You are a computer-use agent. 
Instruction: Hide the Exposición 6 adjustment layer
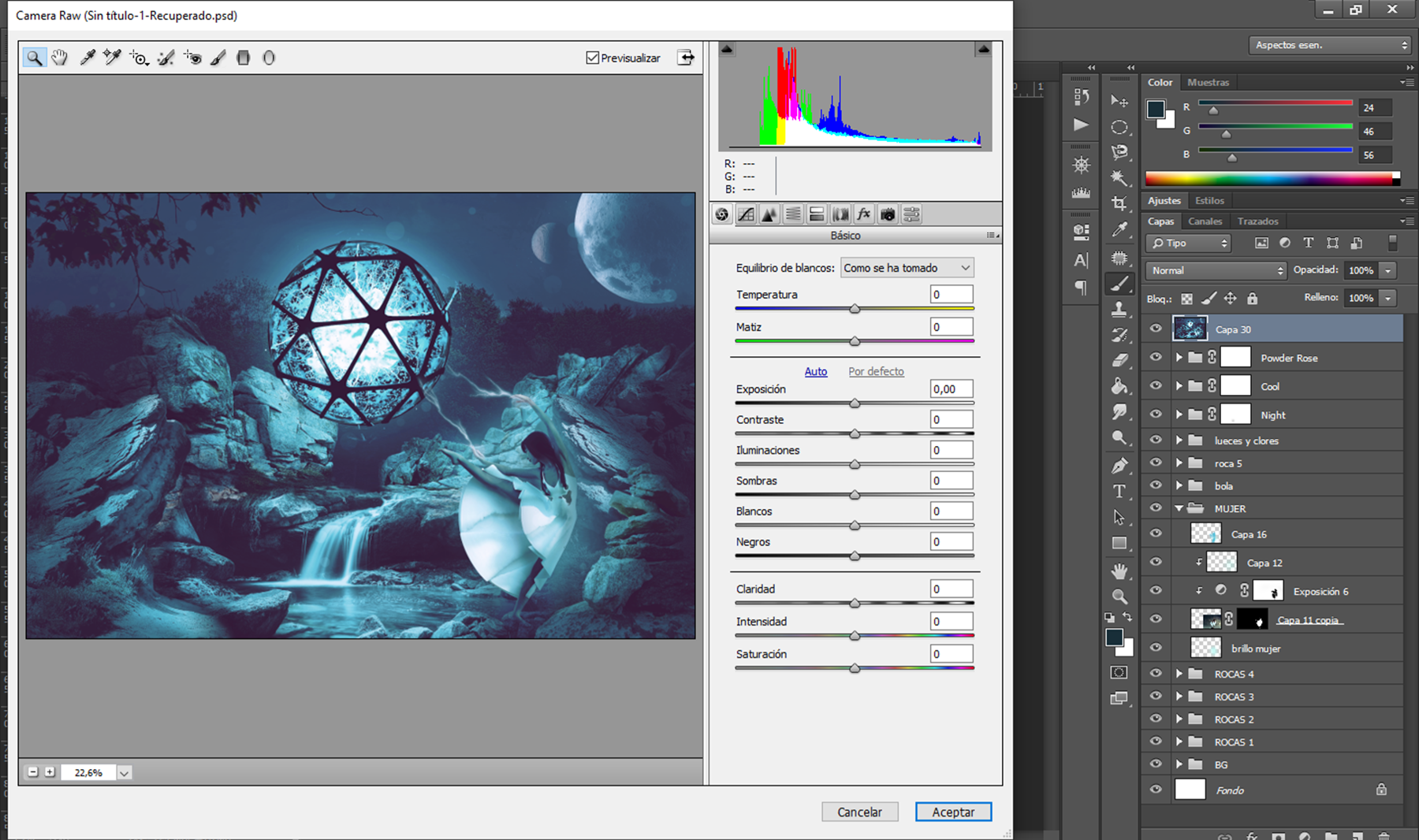click(1156, 590)
